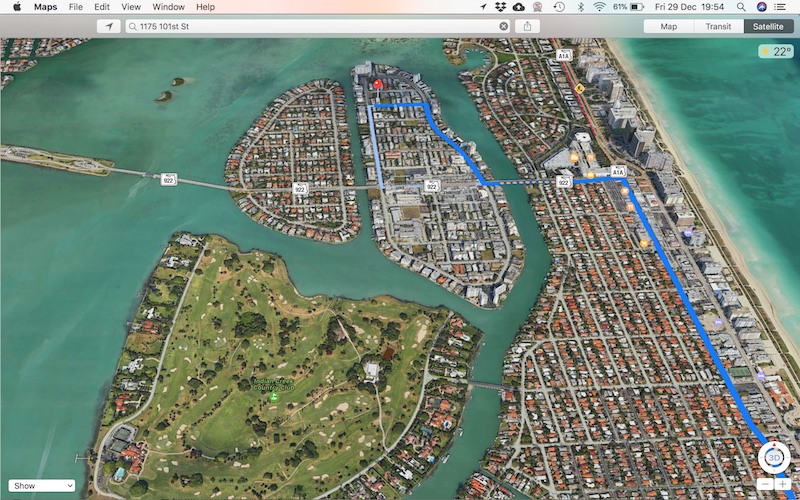Open the File menu
The height and width of the screenshot is (500, 800).
point(76,7)
